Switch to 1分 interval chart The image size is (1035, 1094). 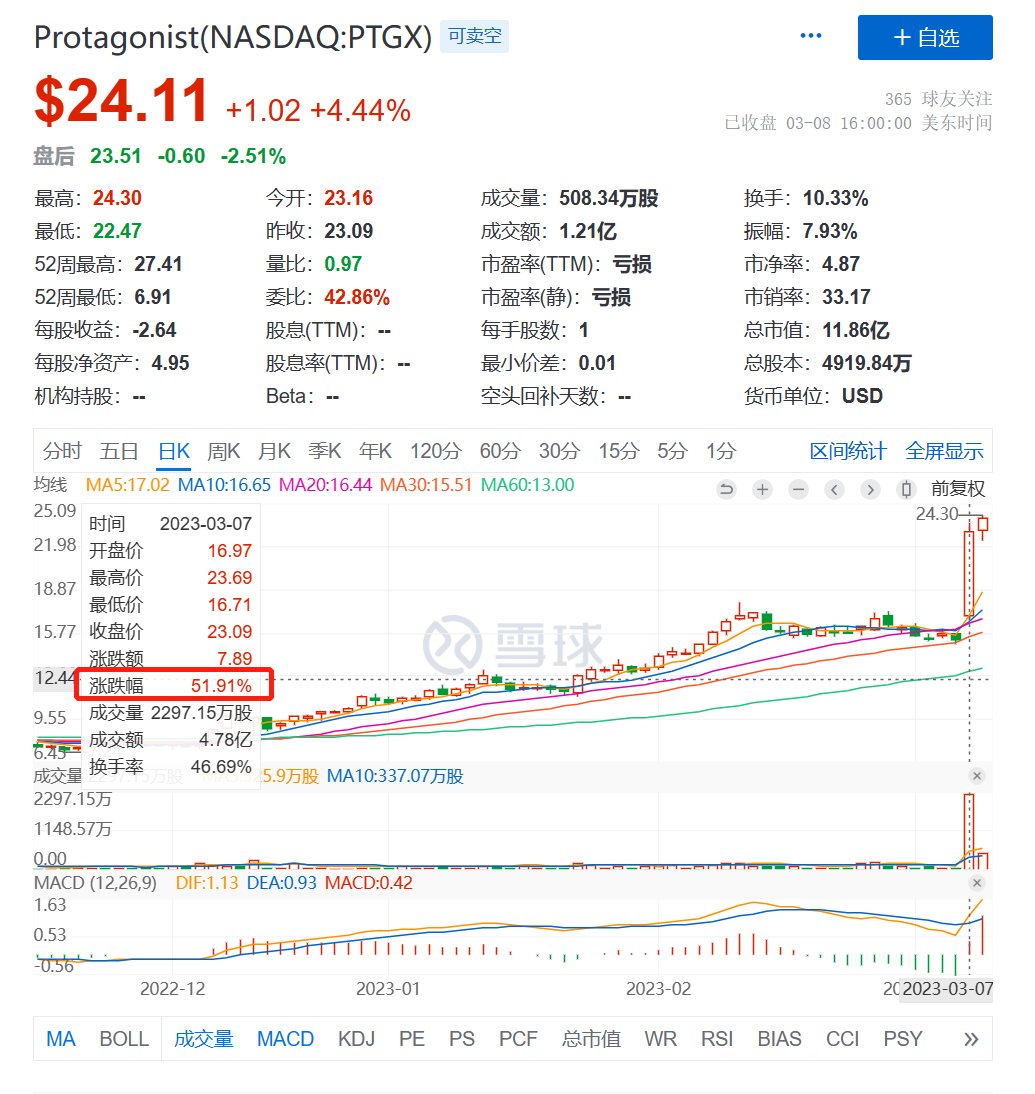pos(721,451)
